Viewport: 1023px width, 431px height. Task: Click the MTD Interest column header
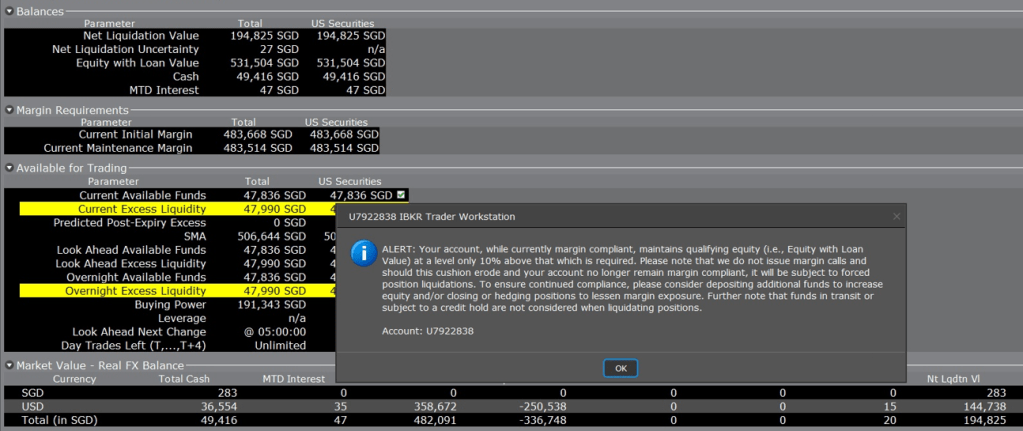click(x=294, y=379)
